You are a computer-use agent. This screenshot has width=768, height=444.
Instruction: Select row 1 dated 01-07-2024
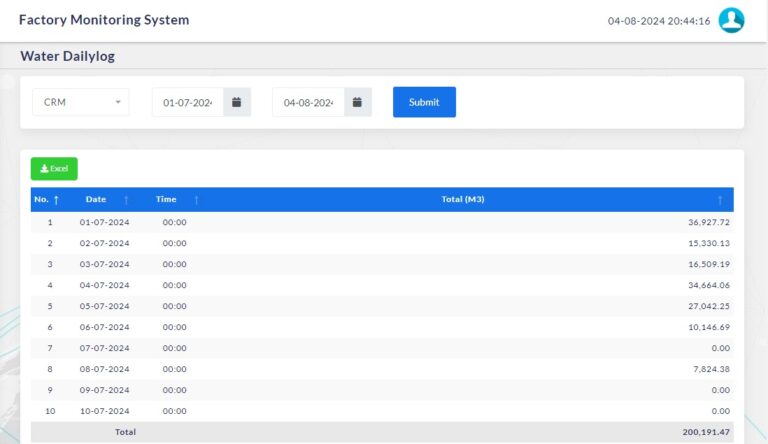104,222
